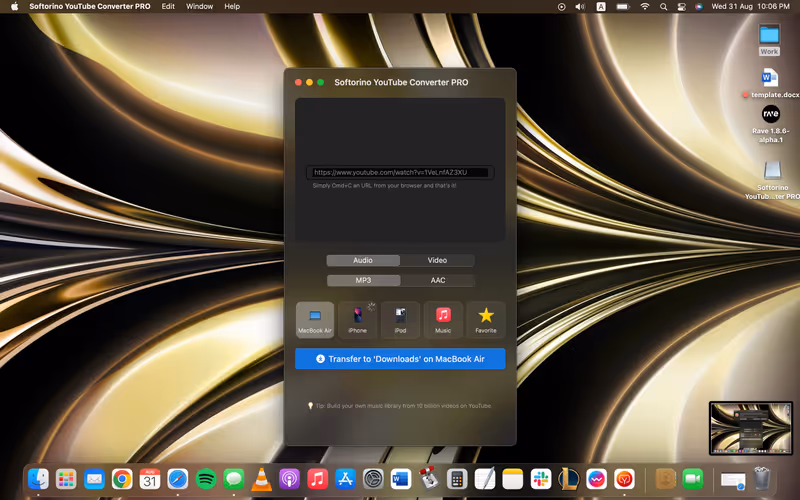This screenshot has width=800, height=500.
Task: Launch Microsoft Word from the Dock
Action: pyautogui.click(x=401, y=479)
